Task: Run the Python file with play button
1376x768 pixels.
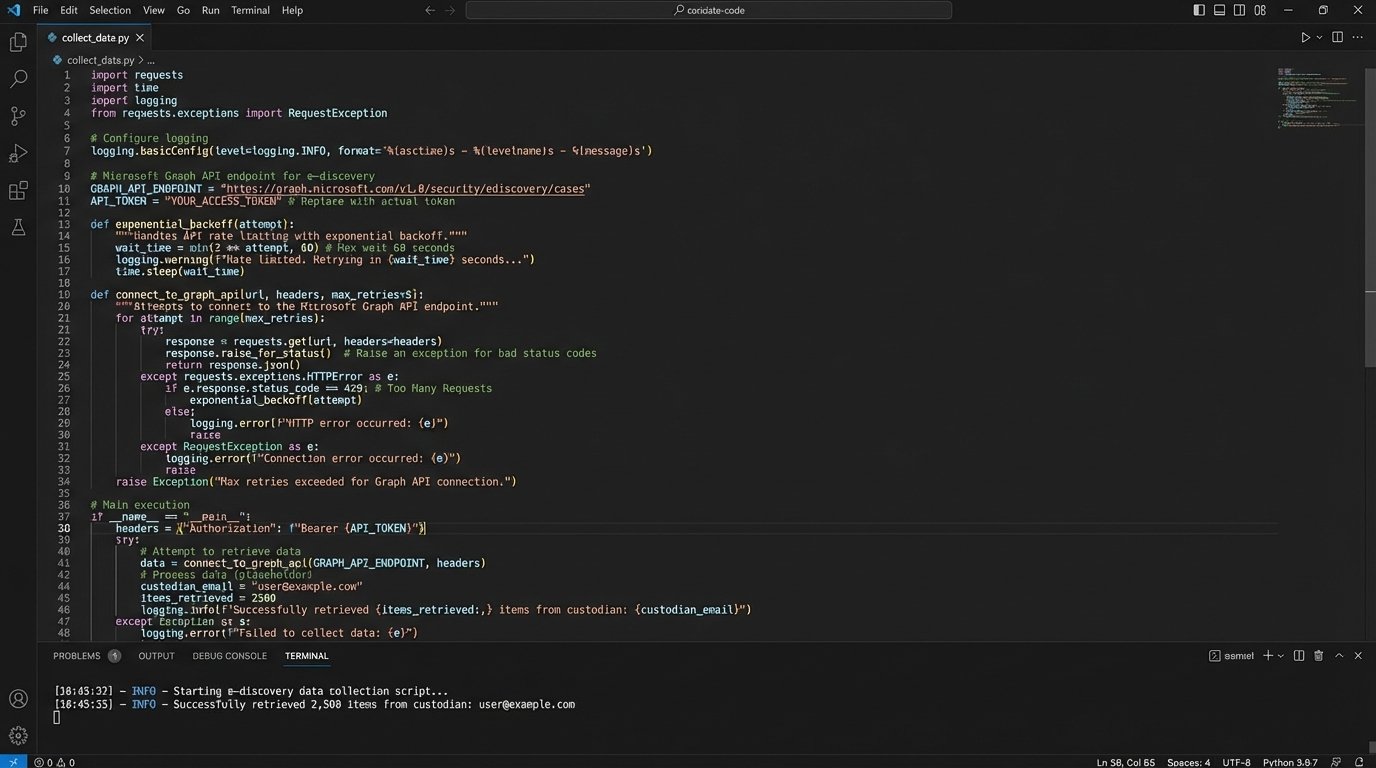Action: (x=1305, y=37)
